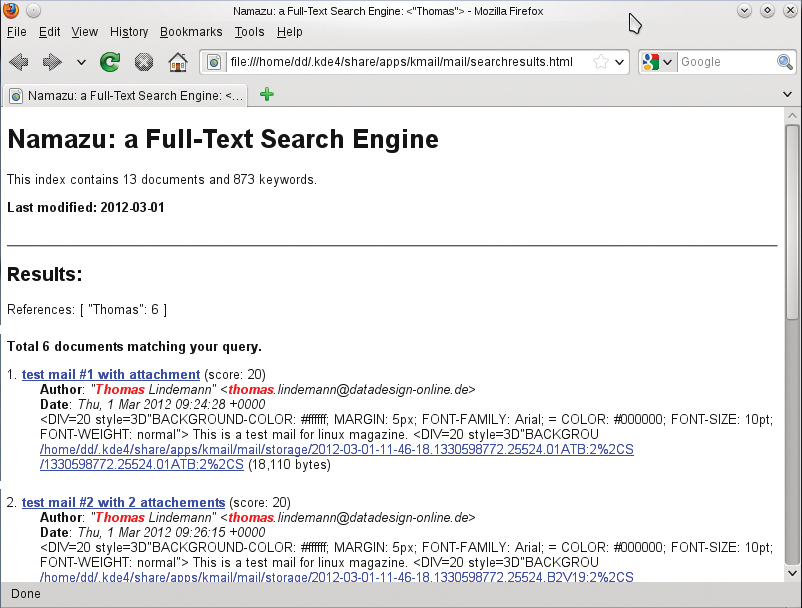Click the Google search engine icon

pyautogui.click(x=650, y=61)
